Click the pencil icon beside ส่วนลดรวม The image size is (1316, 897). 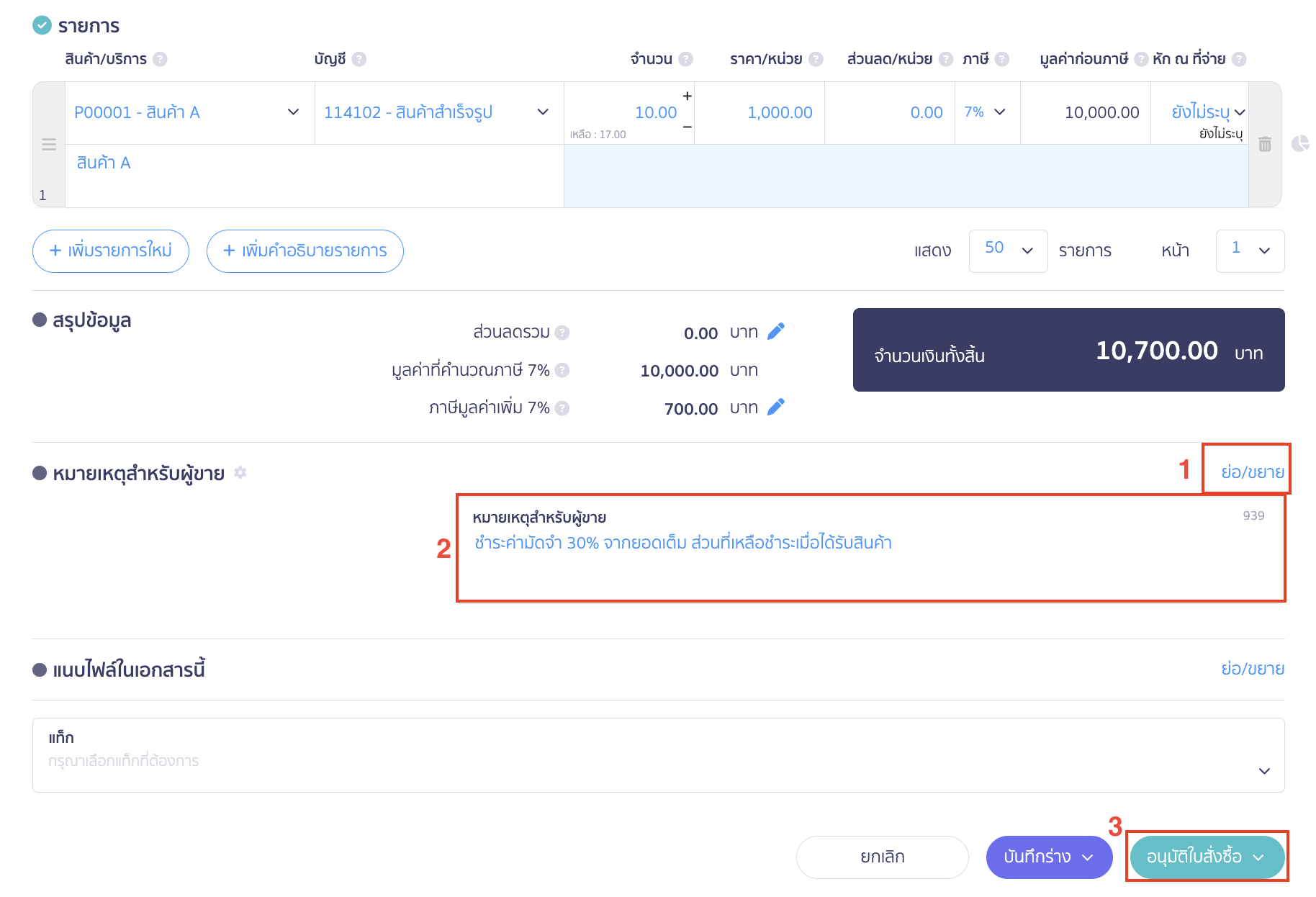click(x=776, y=331)
